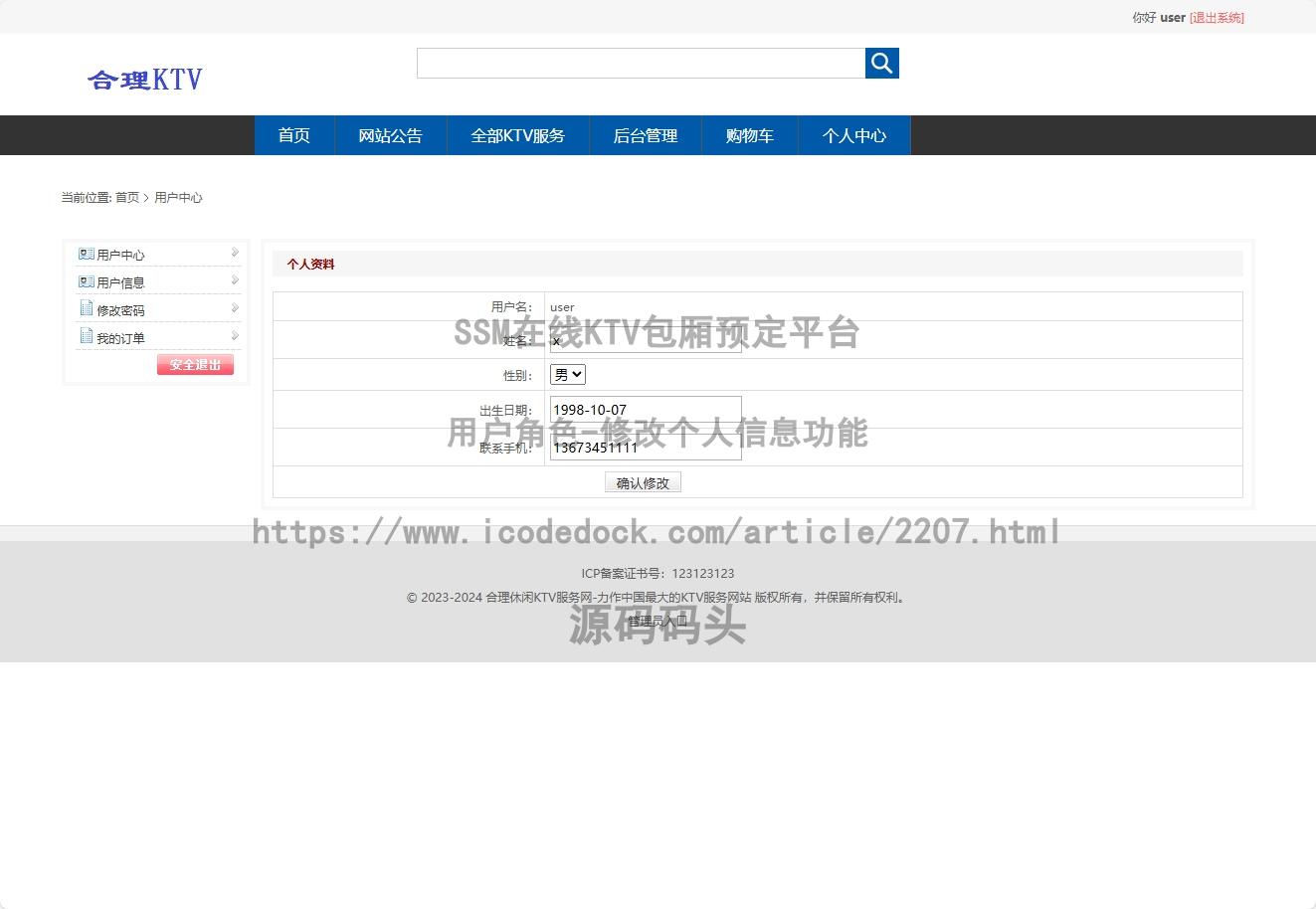Image resolution: width=1316 pixels, height=909 pixels.
Task: Click the ICP备案证书号 footer text
Action: click(658, 574)
